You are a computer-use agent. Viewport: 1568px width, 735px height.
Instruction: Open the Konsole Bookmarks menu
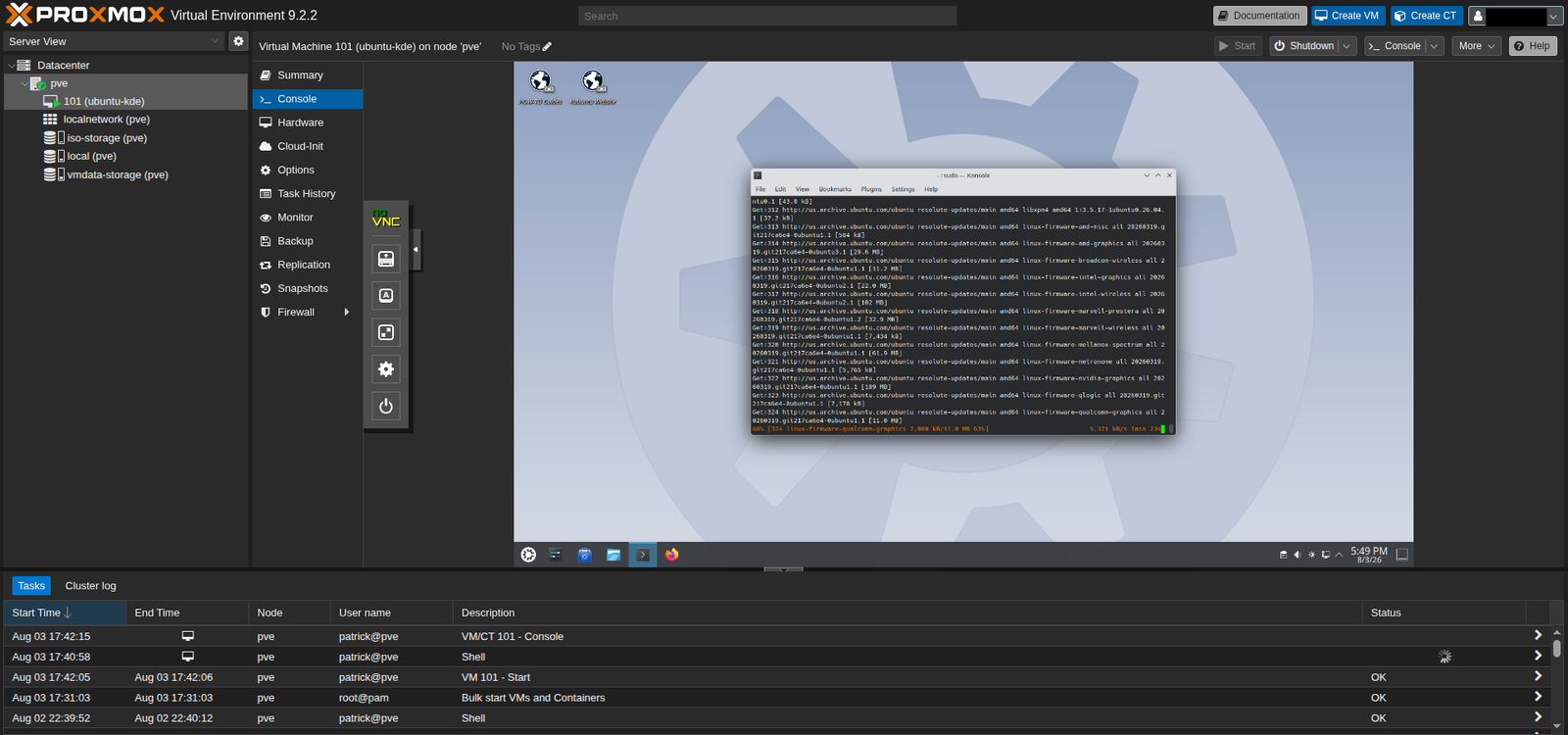coord(835,189)
